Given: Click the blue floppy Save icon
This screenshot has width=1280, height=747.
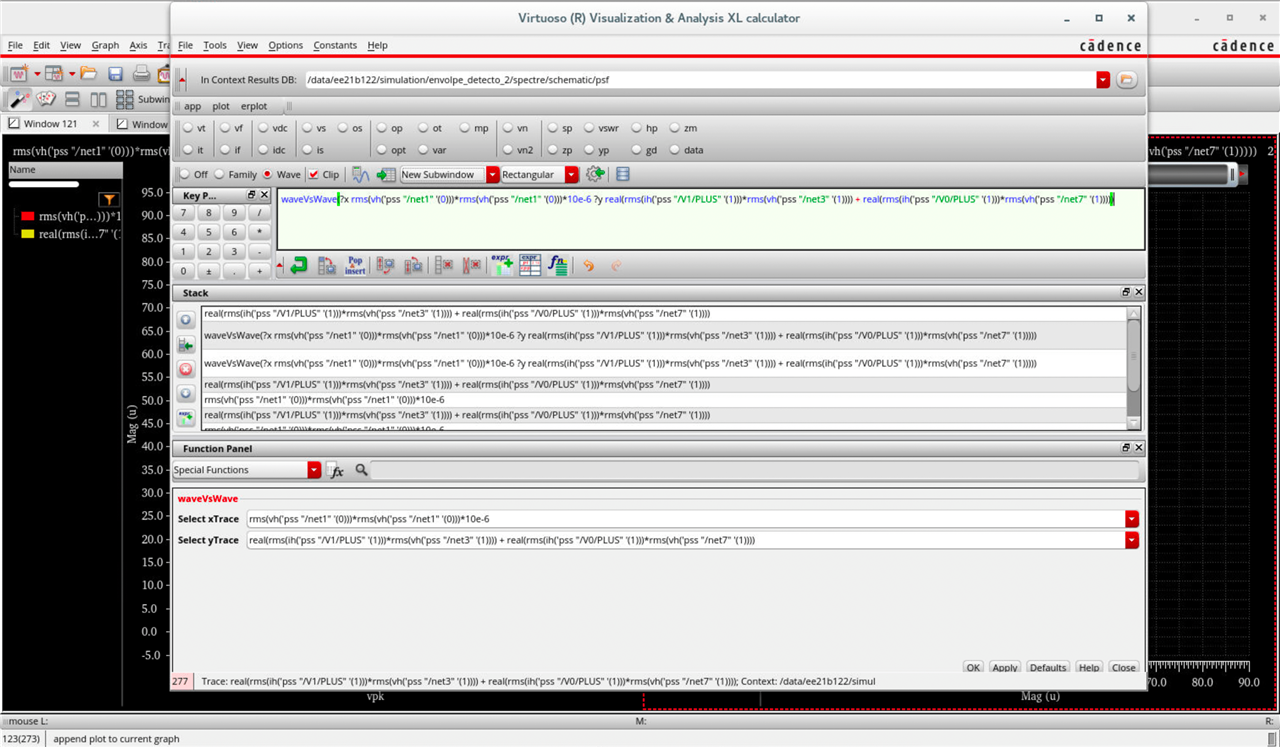Looking at the screenshot, I should click(115, 73).
